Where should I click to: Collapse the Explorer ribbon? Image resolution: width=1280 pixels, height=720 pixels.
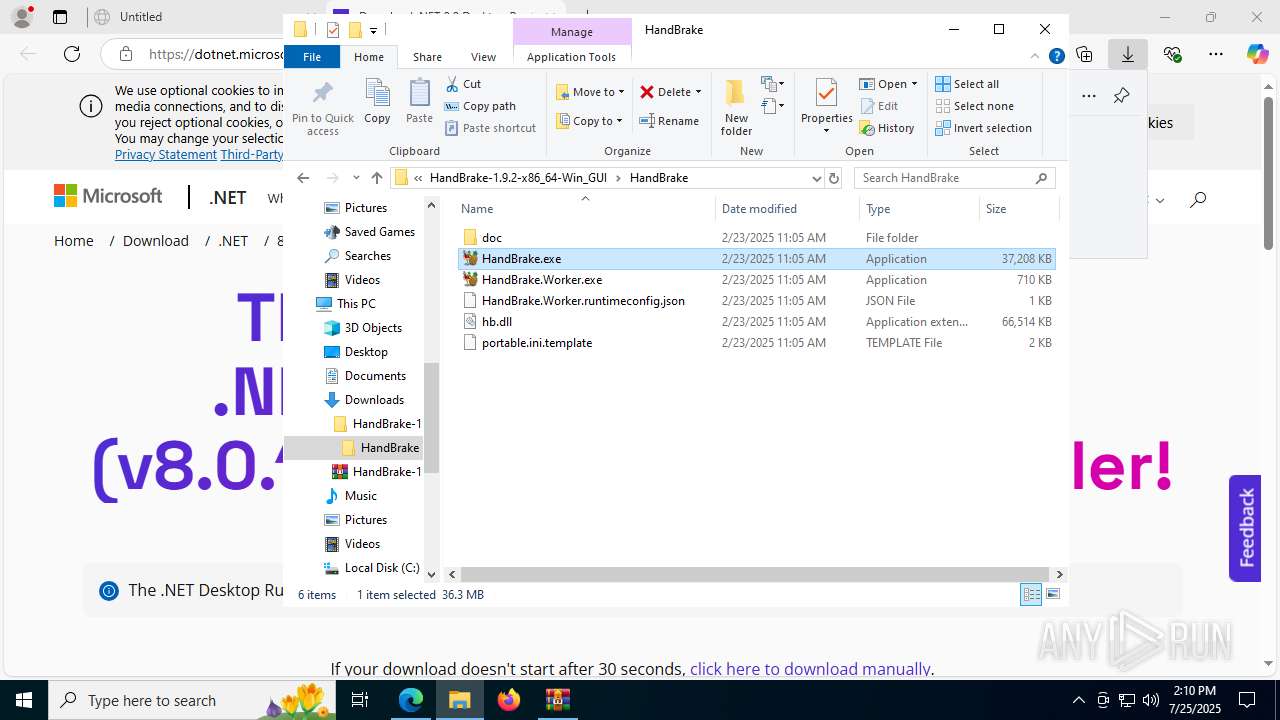click(x=1035, y=57)
